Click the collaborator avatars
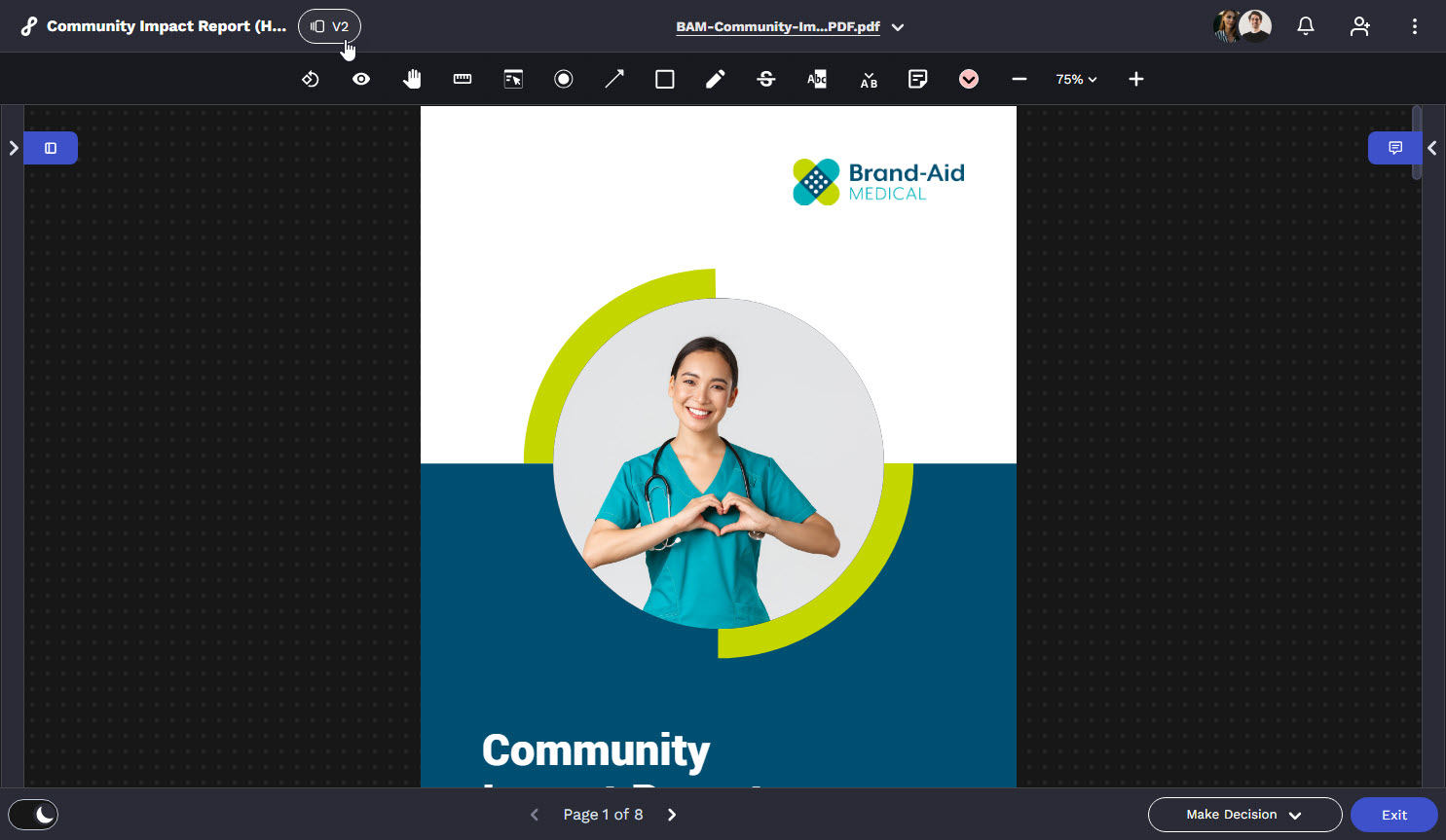1446x840 pixels. point(1242,26)
